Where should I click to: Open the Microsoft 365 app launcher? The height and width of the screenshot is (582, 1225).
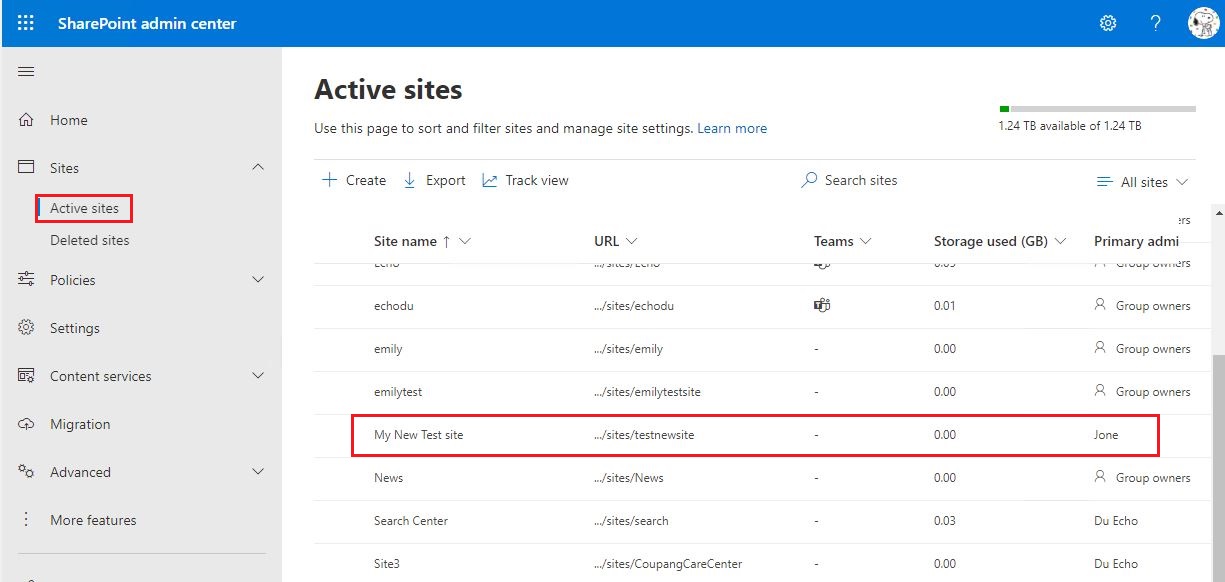[25, 22]
